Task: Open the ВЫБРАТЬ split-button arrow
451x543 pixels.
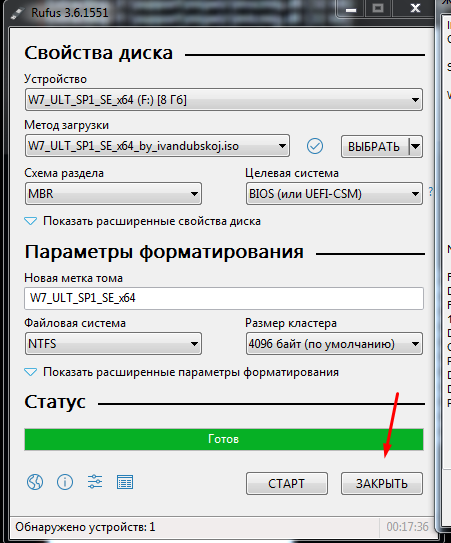Action: pyautogui.click(x=416, y=146)
